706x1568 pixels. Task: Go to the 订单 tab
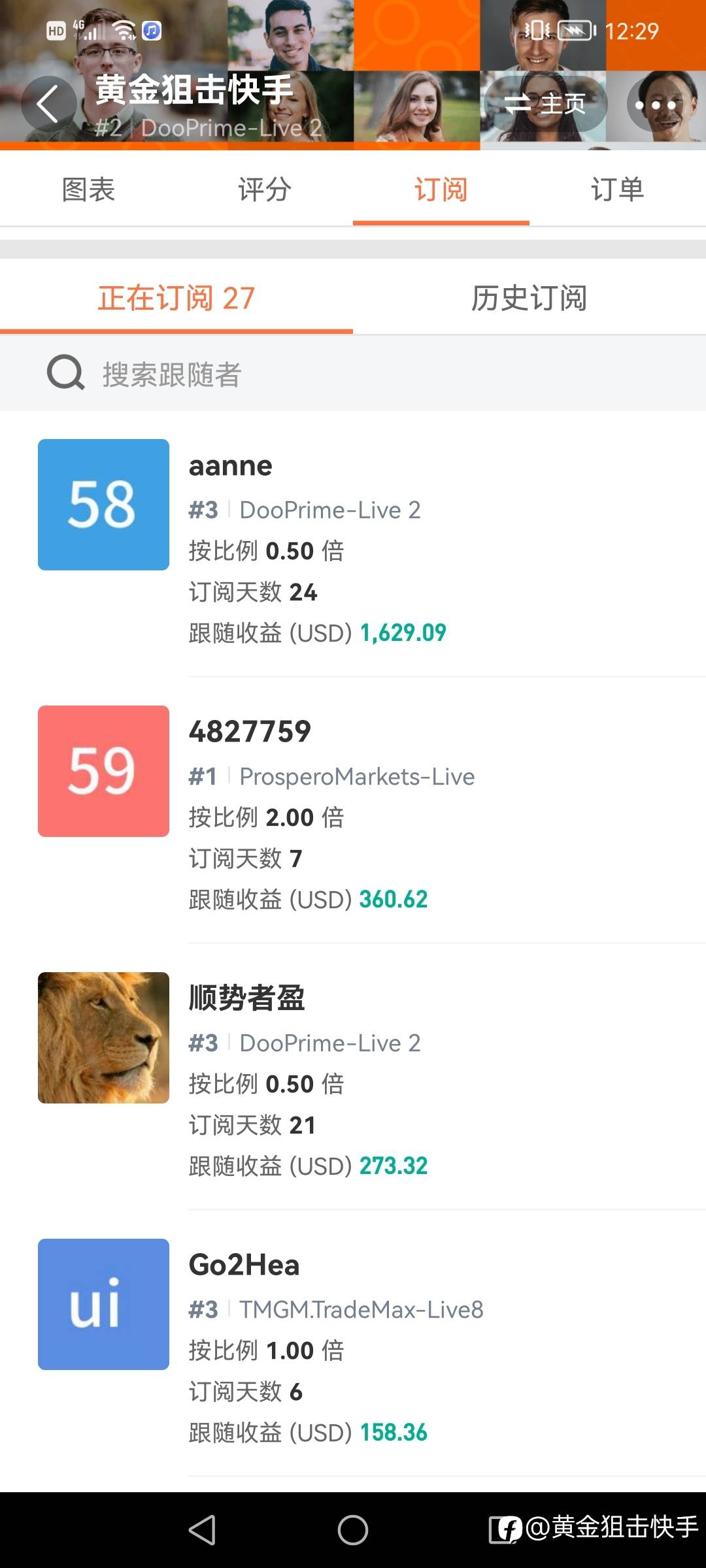618,189
